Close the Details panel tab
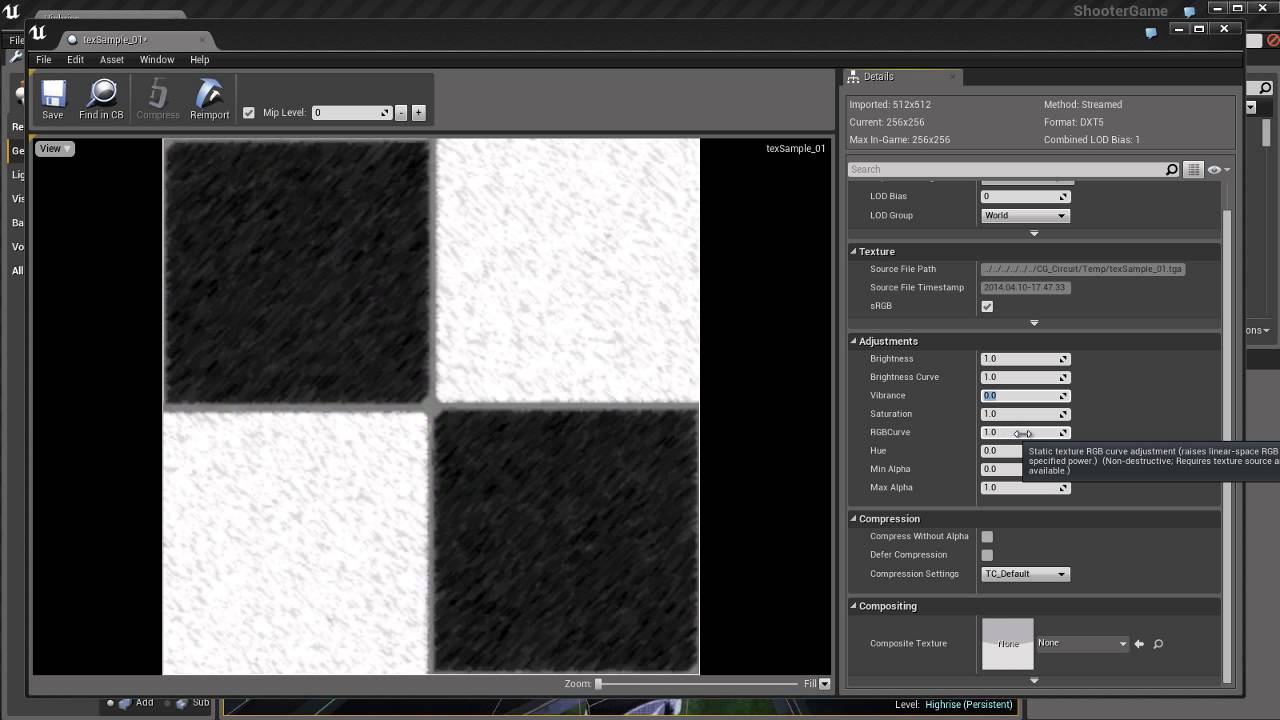1280x720 pixels. coord(953,77)
